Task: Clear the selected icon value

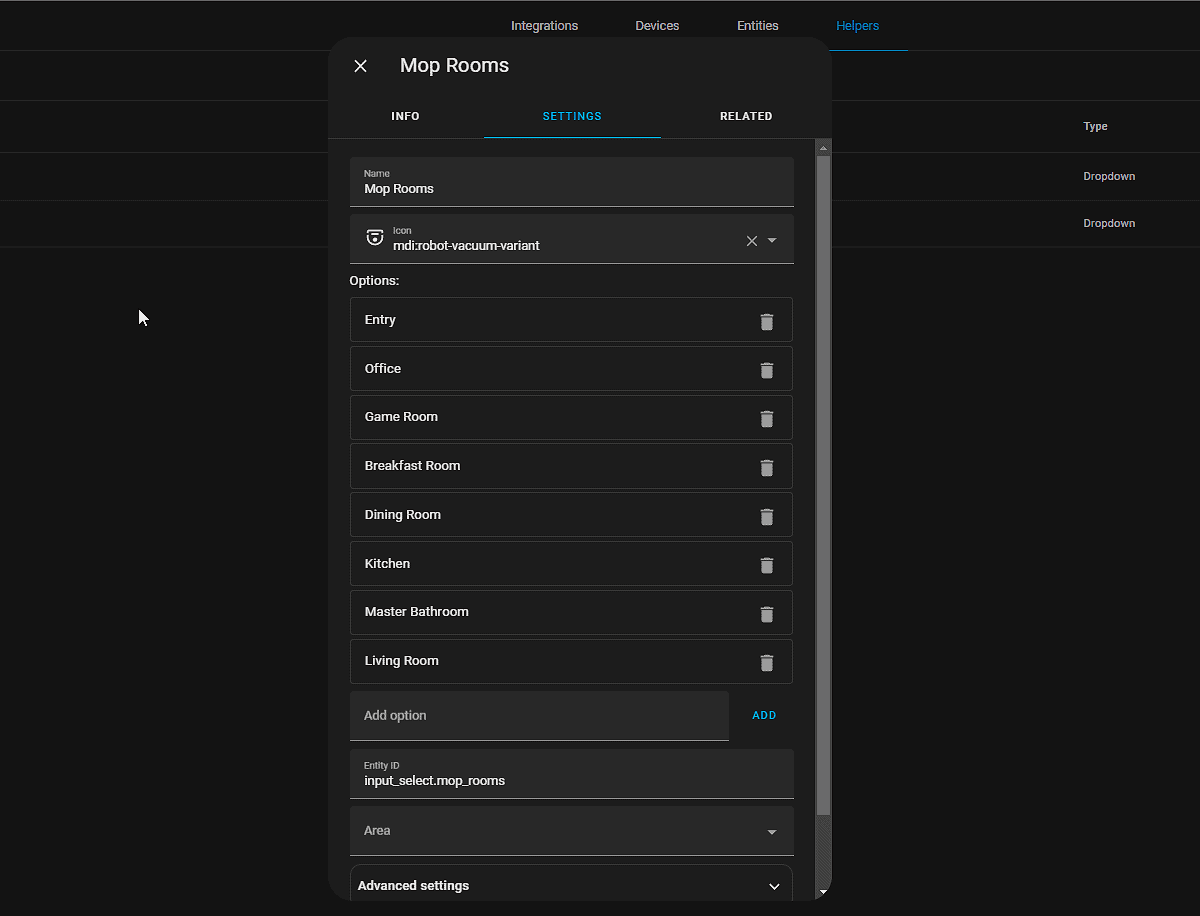Action: (752, 241)
